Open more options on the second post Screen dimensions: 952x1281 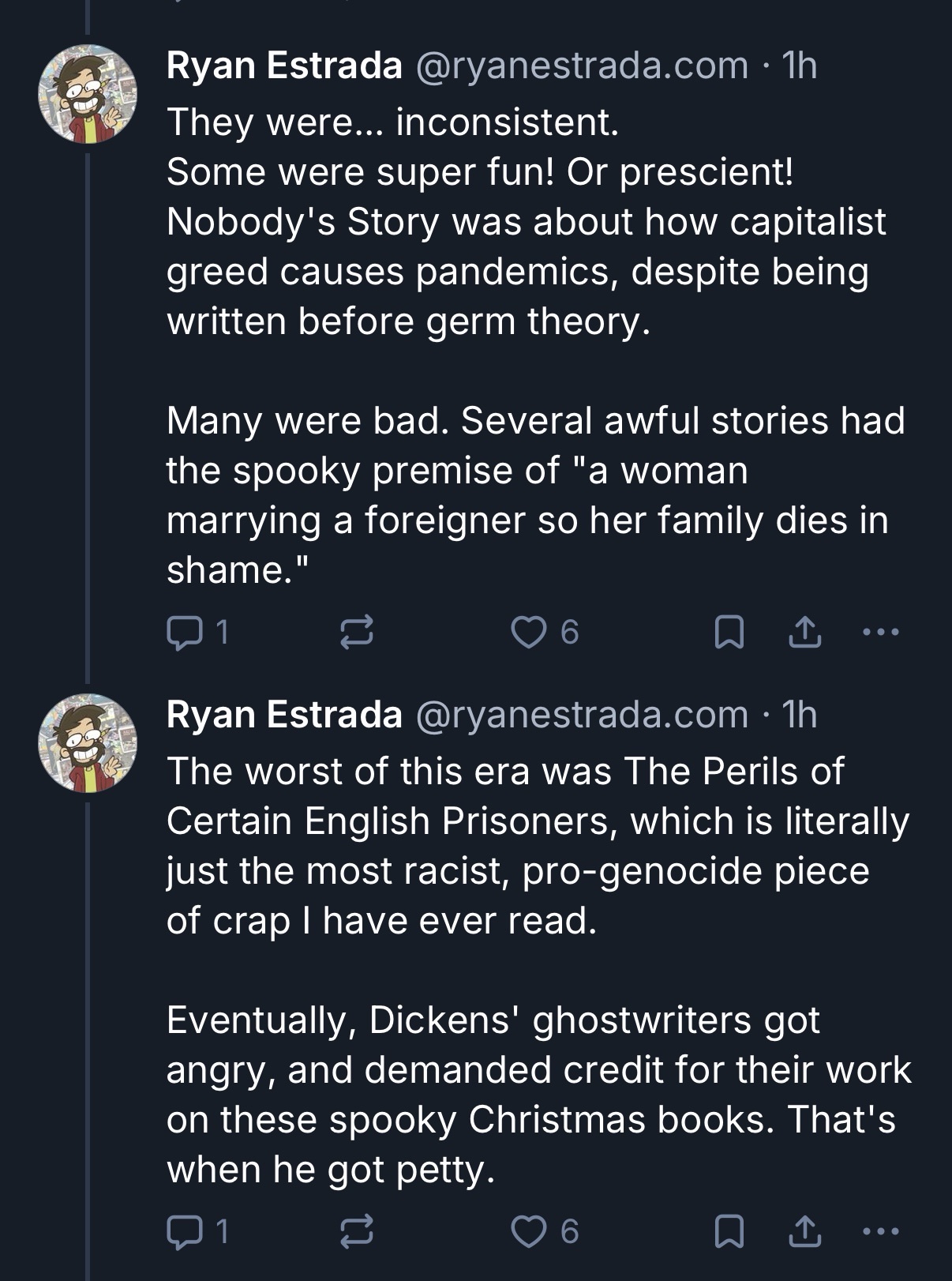[880, 1231]
